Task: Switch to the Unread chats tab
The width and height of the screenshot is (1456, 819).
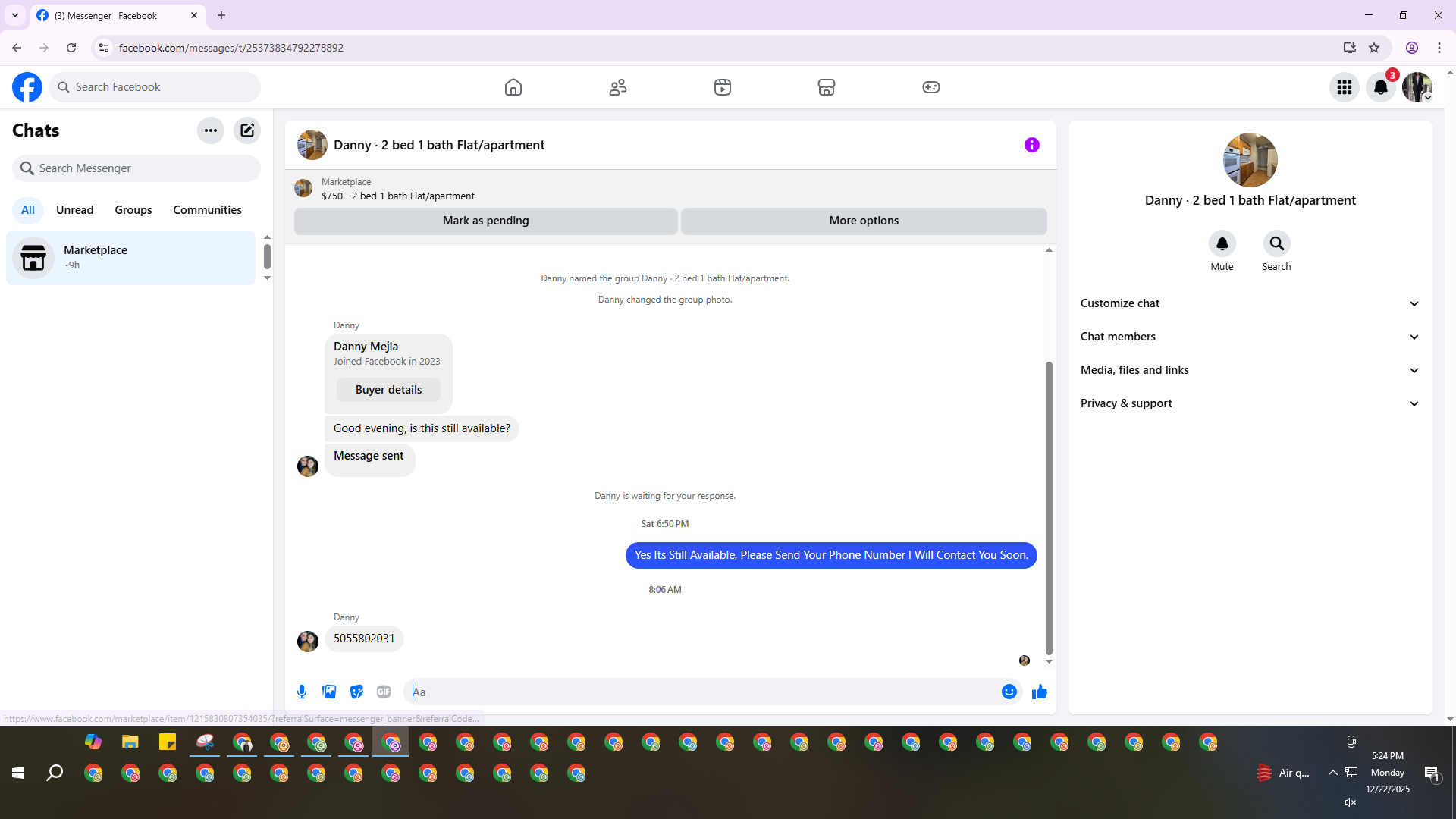Action: click(74, 210)
